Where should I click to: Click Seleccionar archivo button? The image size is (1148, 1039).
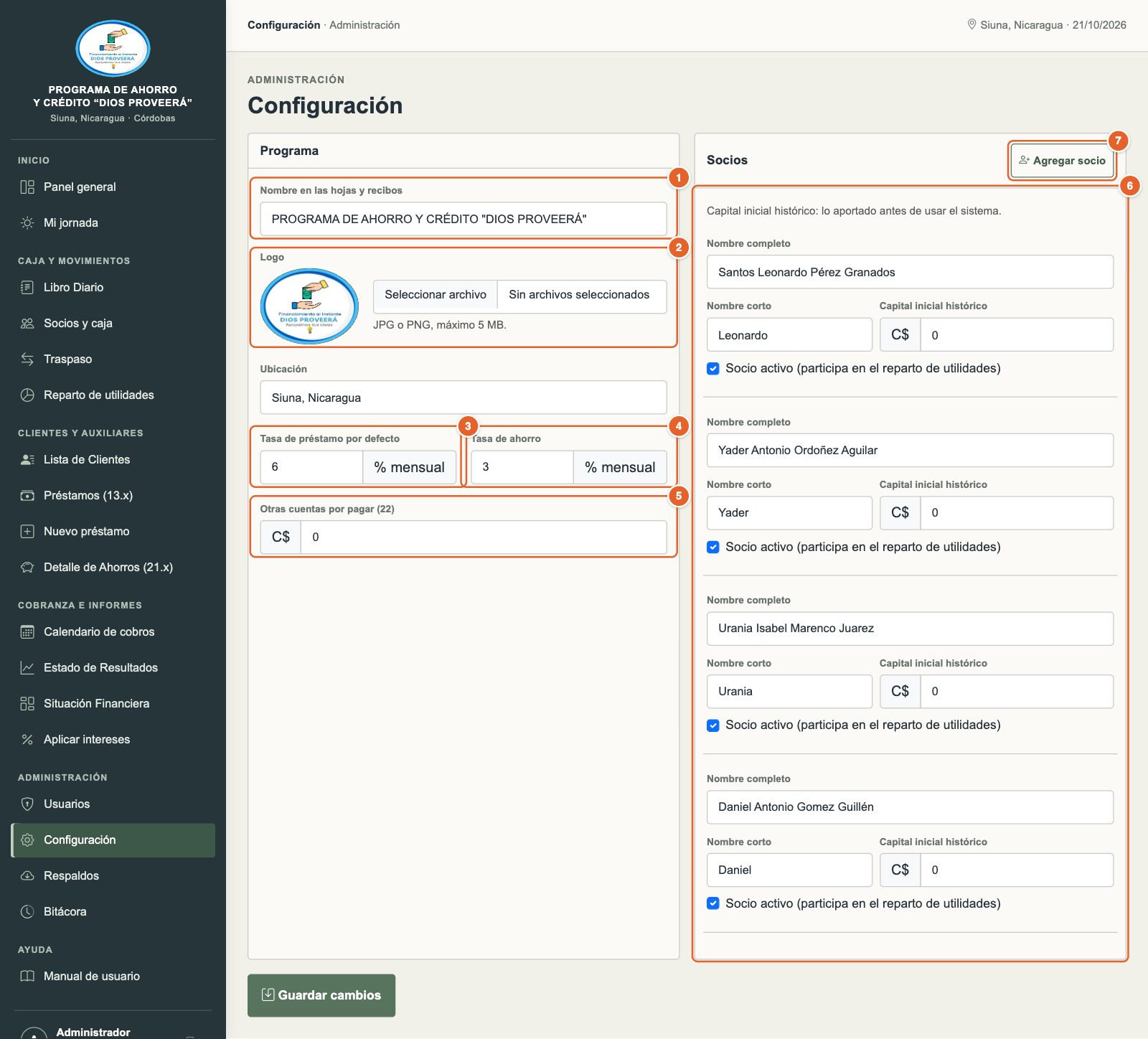[x=436, y=295]
